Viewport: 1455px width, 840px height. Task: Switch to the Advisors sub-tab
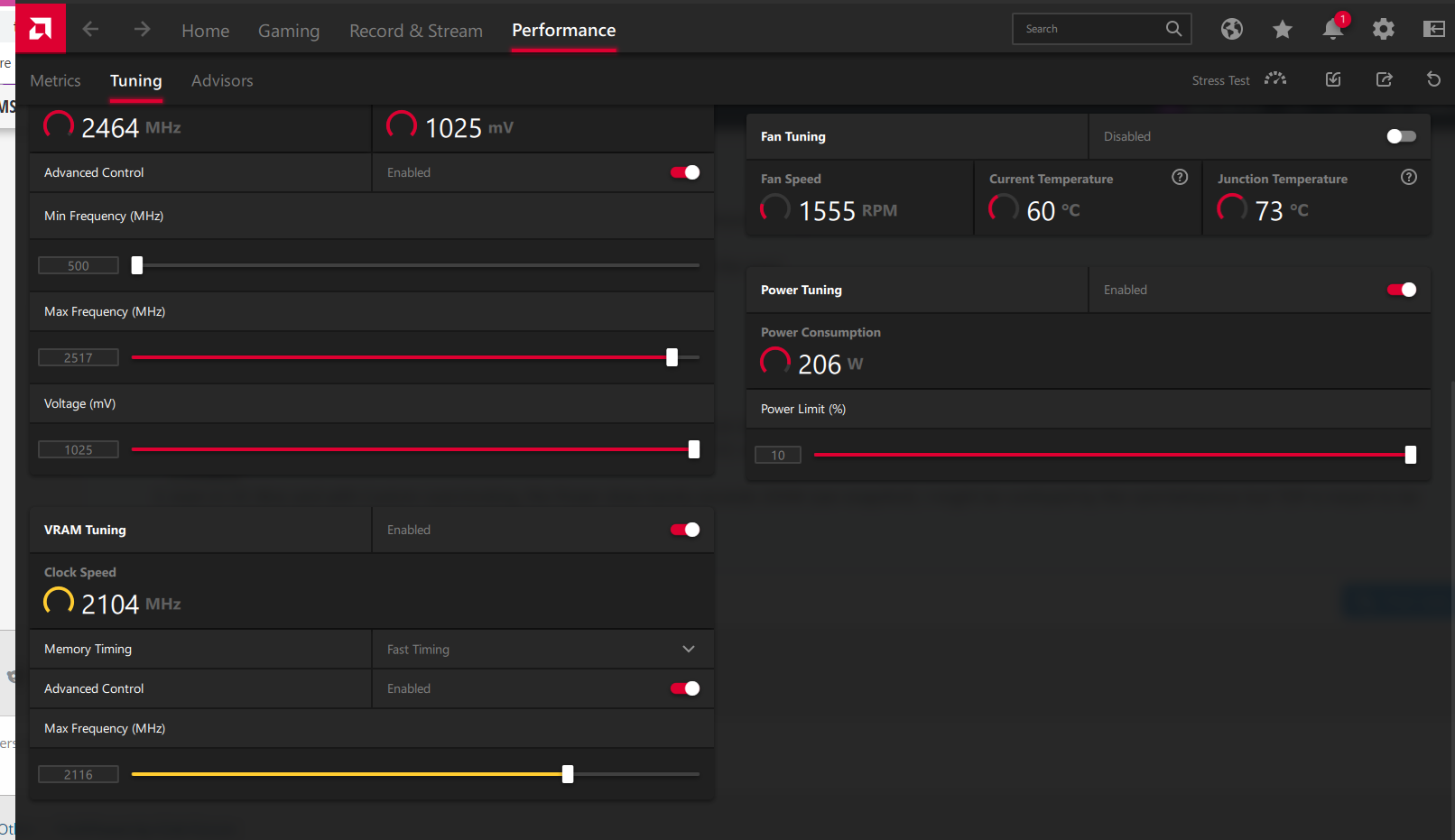click(x=222, y=80)
